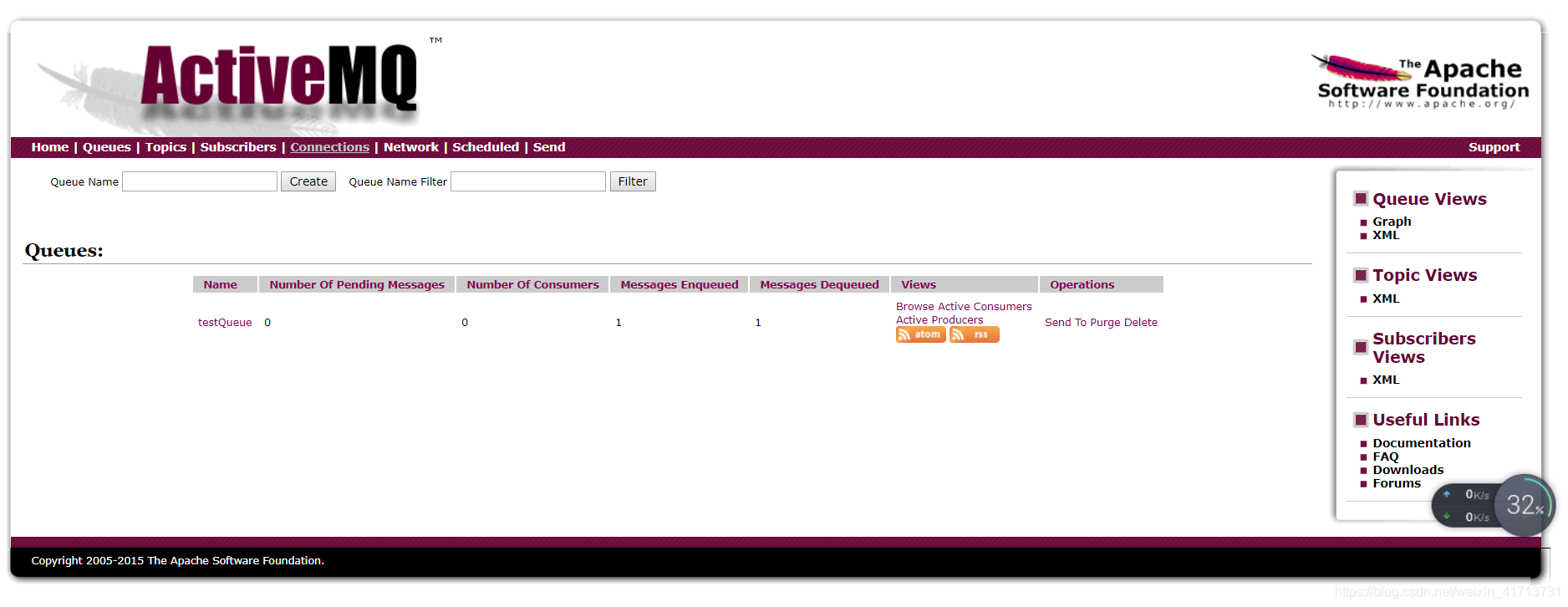Delete the testQueue queue

pos(1141,323)
